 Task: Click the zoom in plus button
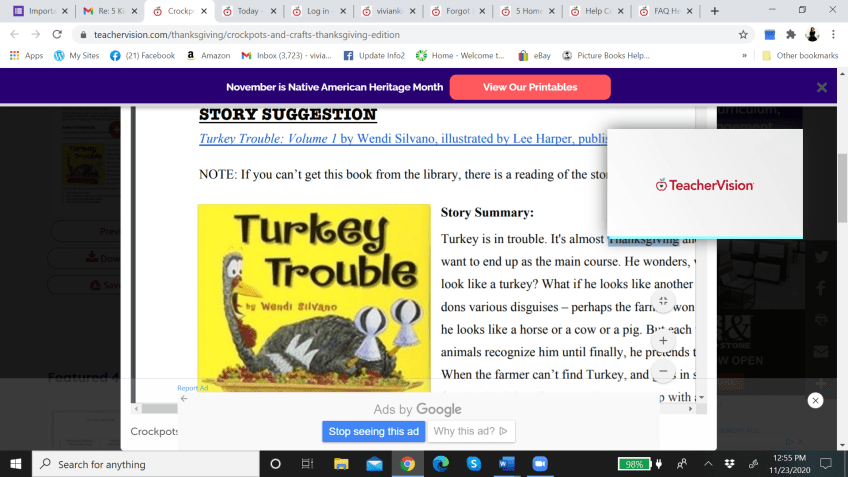(x=663, y=340)
